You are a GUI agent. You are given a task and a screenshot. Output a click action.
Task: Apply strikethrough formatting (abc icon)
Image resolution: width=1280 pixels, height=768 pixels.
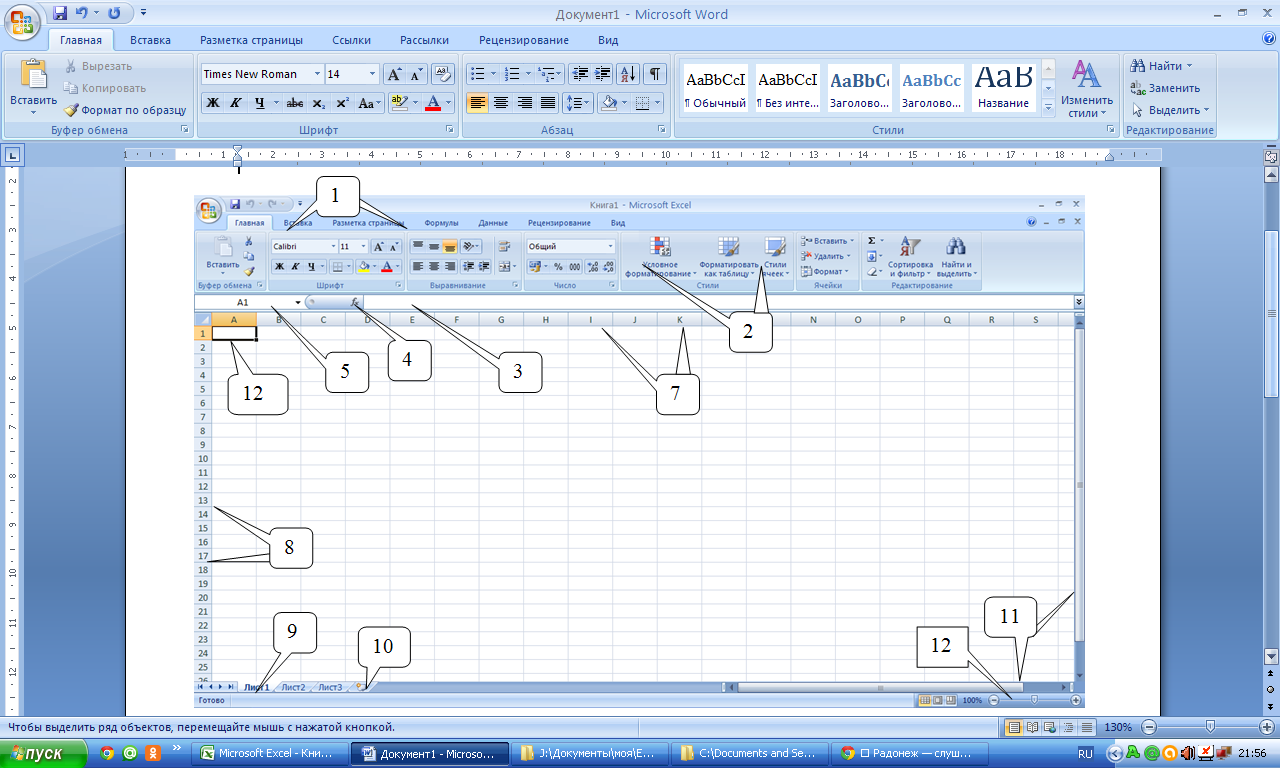(x=295, y=103)
